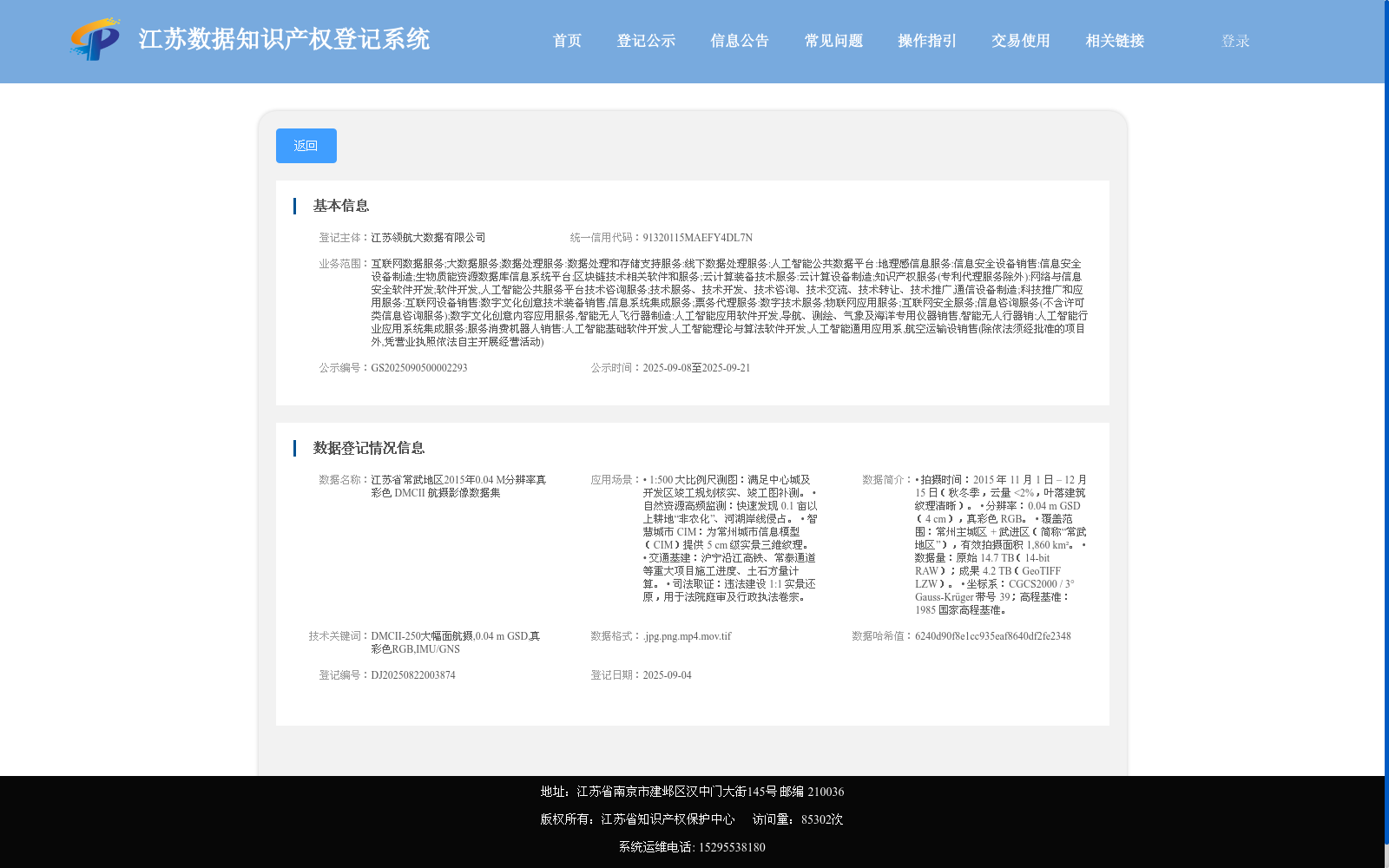The width and height of the screenshot is (1389, 868).
Task: Click the 数据哈希值 label
Action: coord(883,636)
